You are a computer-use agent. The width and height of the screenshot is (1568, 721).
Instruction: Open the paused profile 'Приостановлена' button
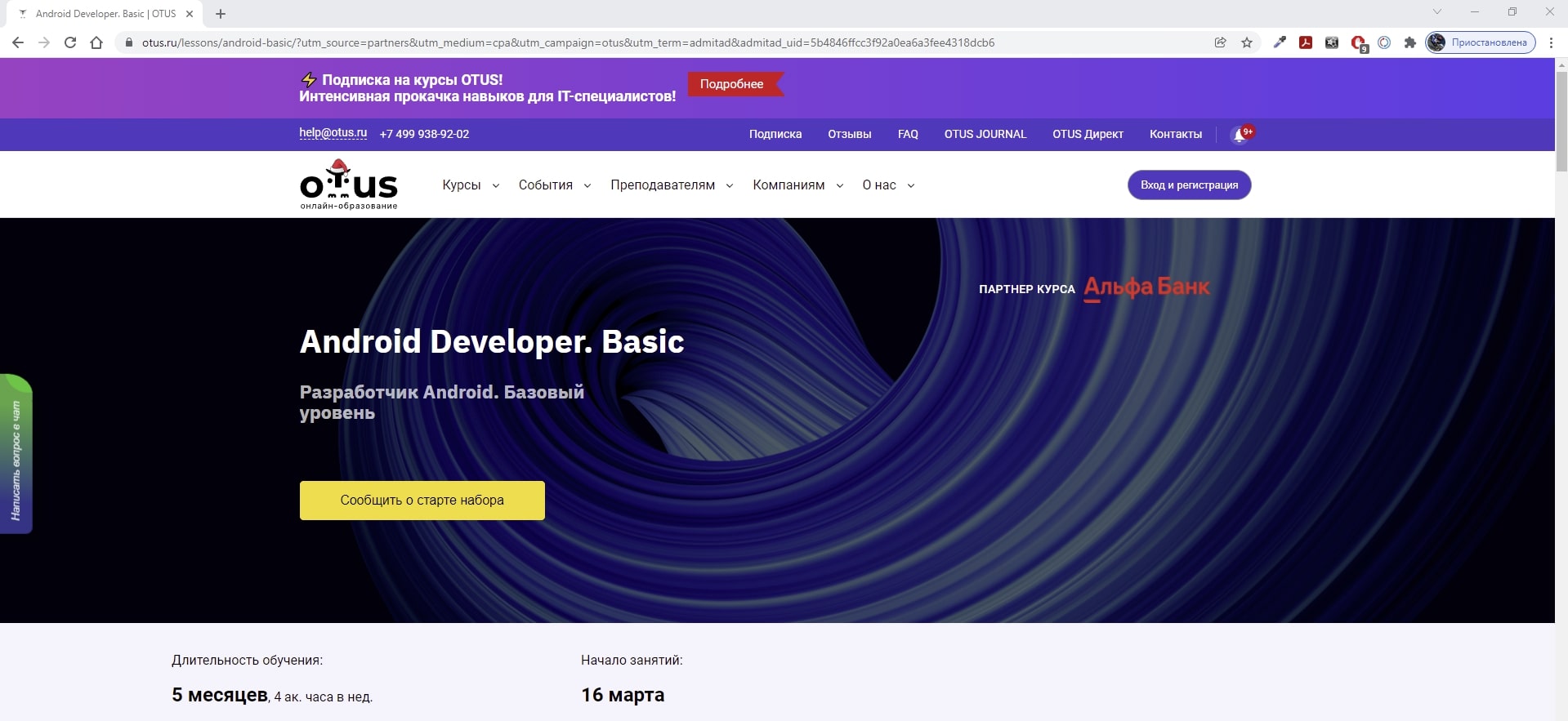point(1481,42)
